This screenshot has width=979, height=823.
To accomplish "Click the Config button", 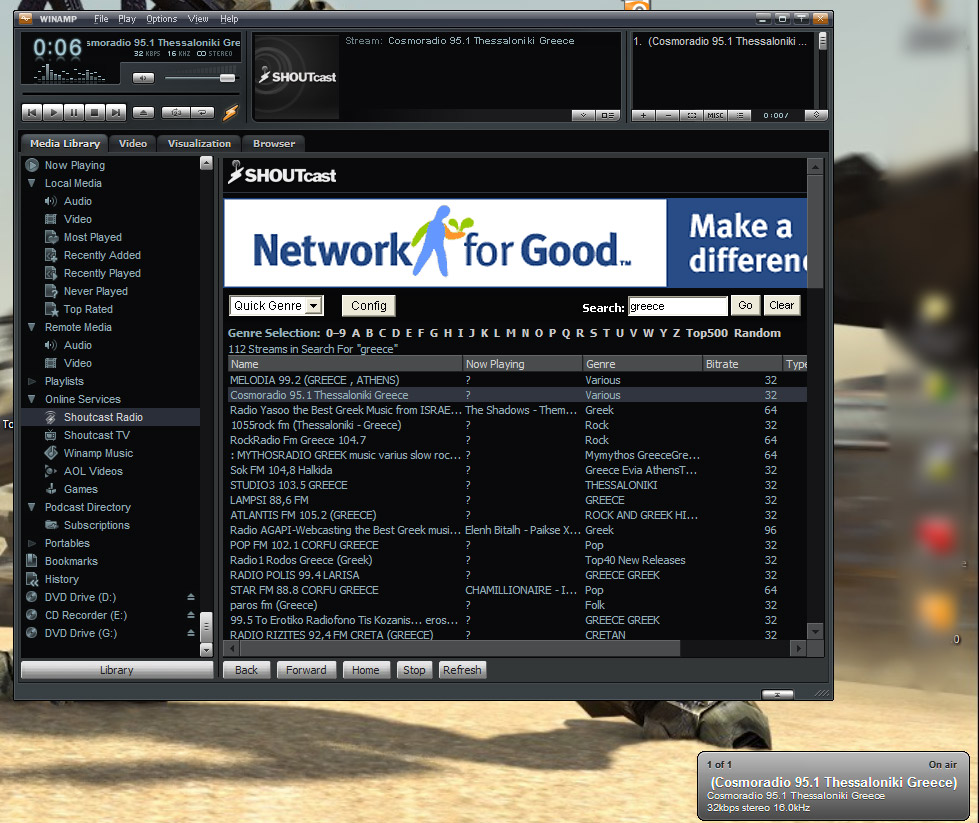I will [368, 305].
